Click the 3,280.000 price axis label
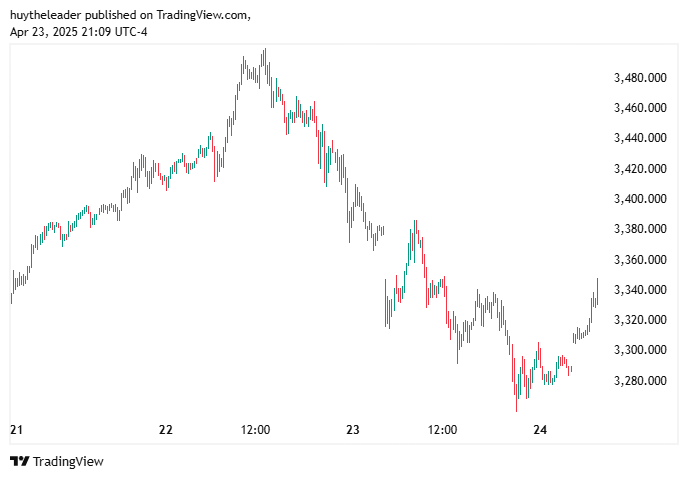Screen dimensions: 688x479 pos(640,380)
